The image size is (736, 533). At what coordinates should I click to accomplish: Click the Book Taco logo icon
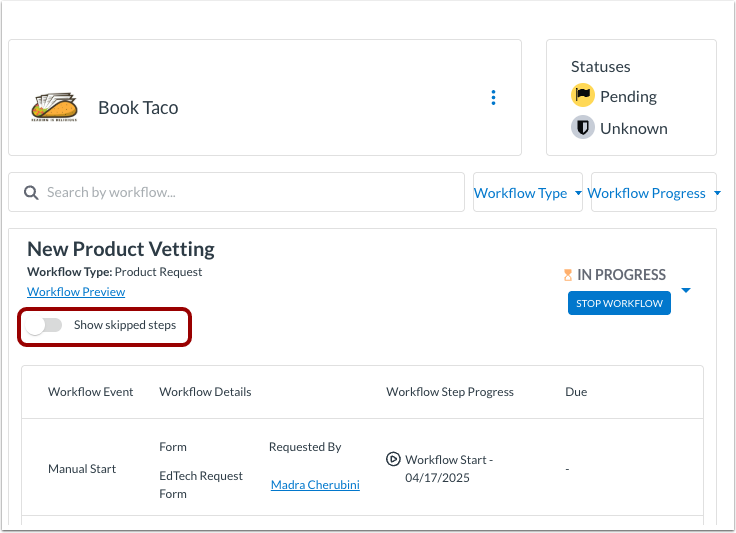point(55,107)
